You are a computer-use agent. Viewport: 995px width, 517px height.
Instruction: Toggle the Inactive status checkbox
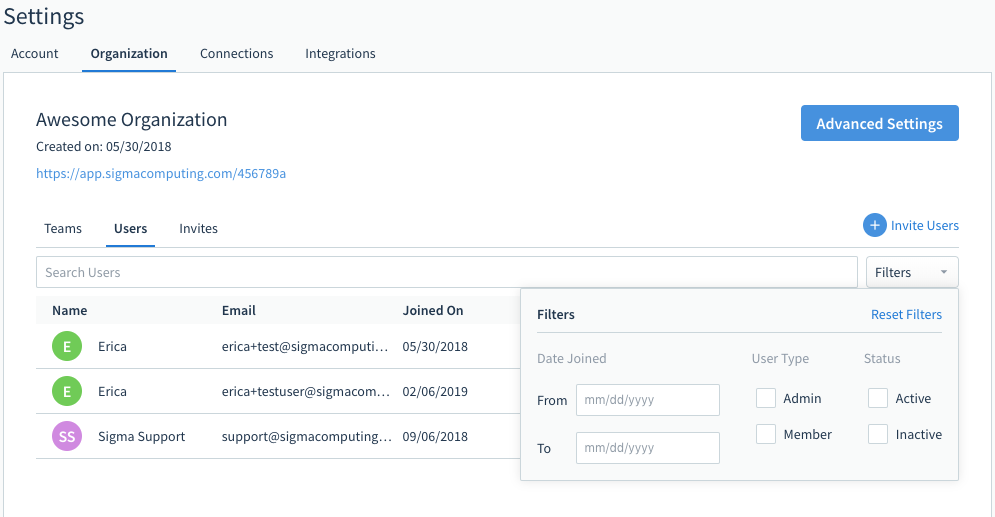coord(878,435)
